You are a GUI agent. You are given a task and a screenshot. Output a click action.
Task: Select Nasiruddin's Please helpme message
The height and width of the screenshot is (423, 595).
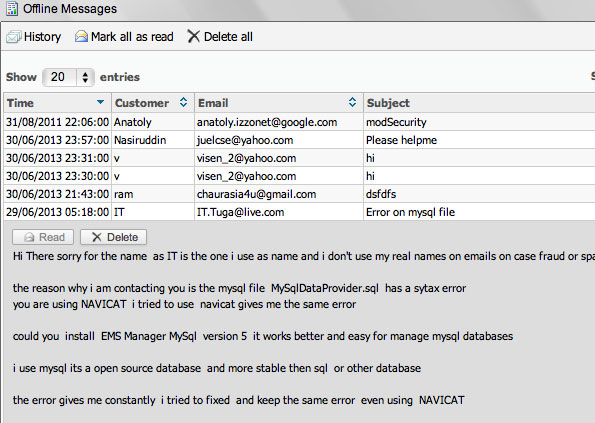[x=299, y=140]
